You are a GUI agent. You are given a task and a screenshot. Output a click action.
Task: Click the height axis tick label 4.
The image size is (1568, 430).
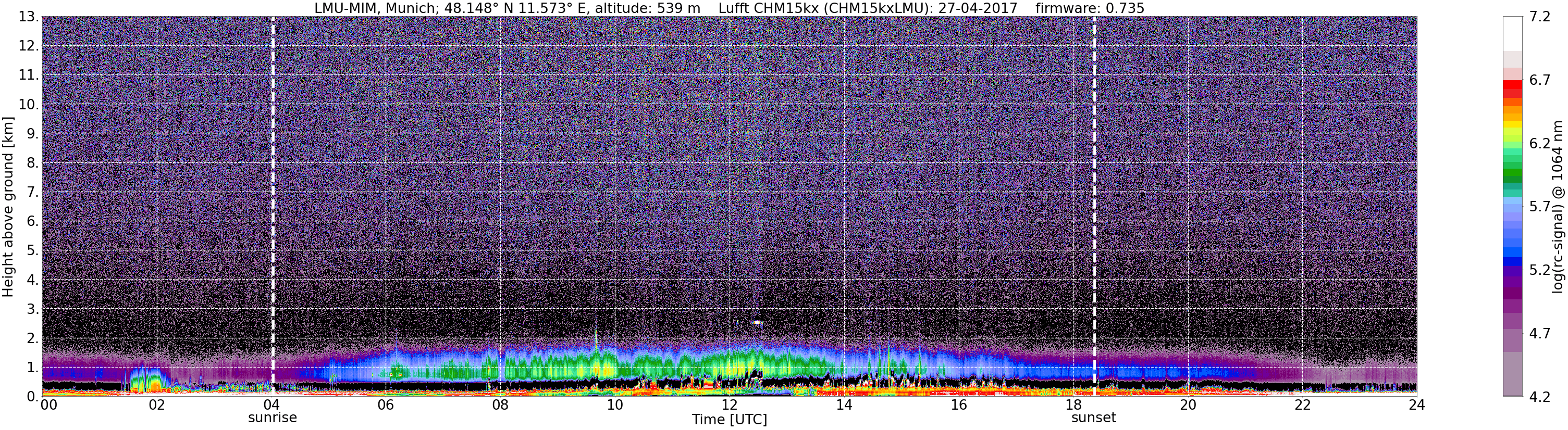click(x=33, y=280)
